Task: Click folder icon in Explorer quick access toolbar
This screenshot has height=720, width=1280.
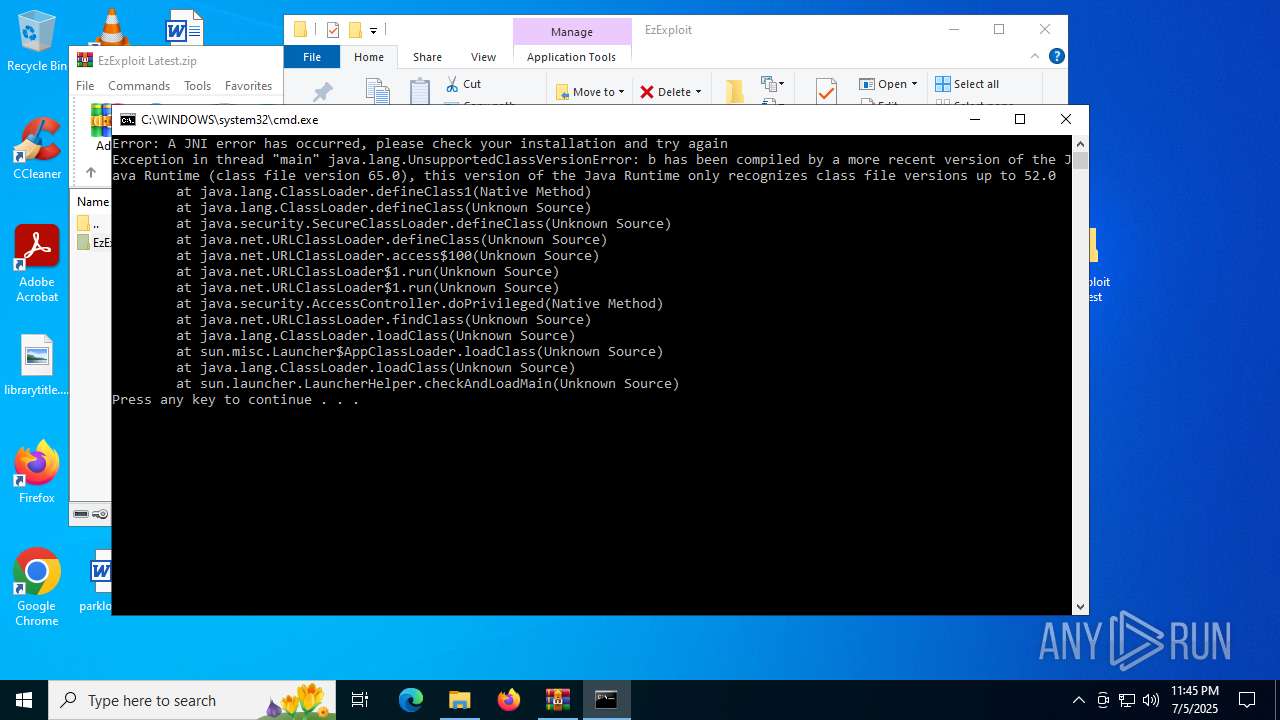Action: 299,30
